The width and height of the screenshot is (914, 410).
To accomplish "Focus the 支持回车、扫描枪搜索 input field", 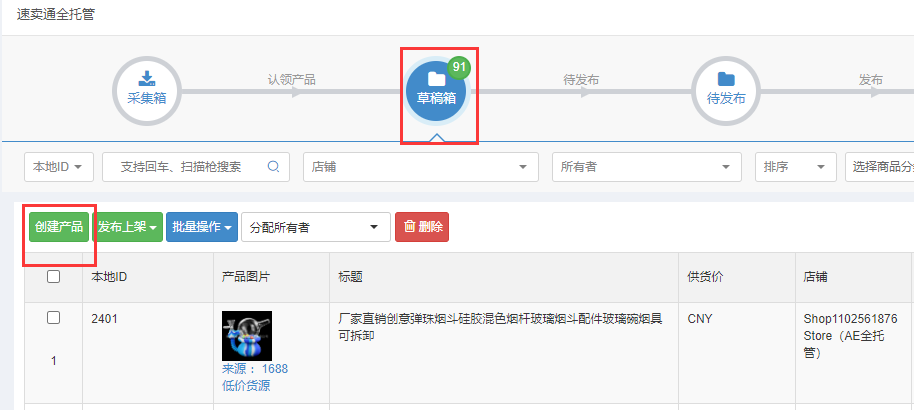I will pos(196,167).
